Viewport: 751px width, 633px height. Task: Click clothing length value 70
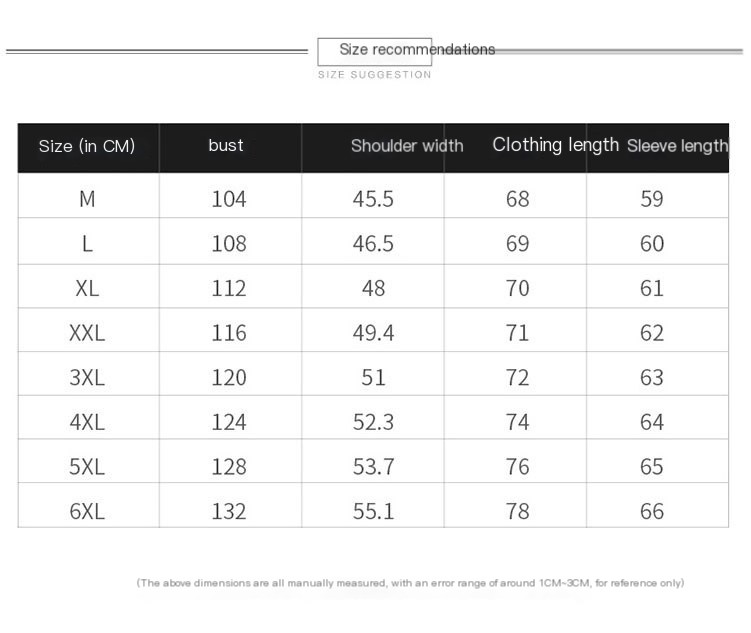coord(518,288)
